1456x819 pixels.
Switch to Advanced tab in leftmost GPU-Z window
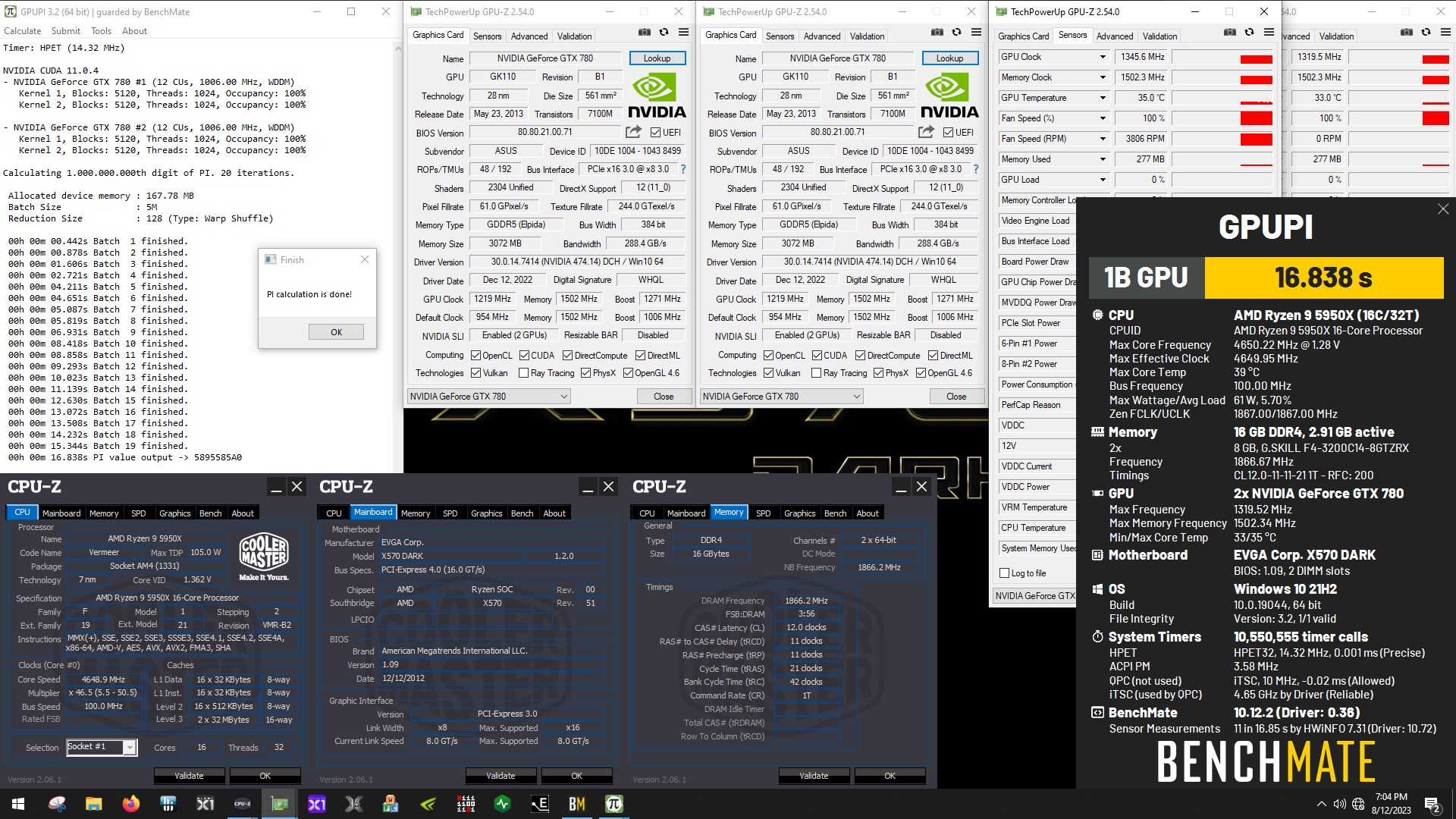pyautogui.click(x=529, y=36)
